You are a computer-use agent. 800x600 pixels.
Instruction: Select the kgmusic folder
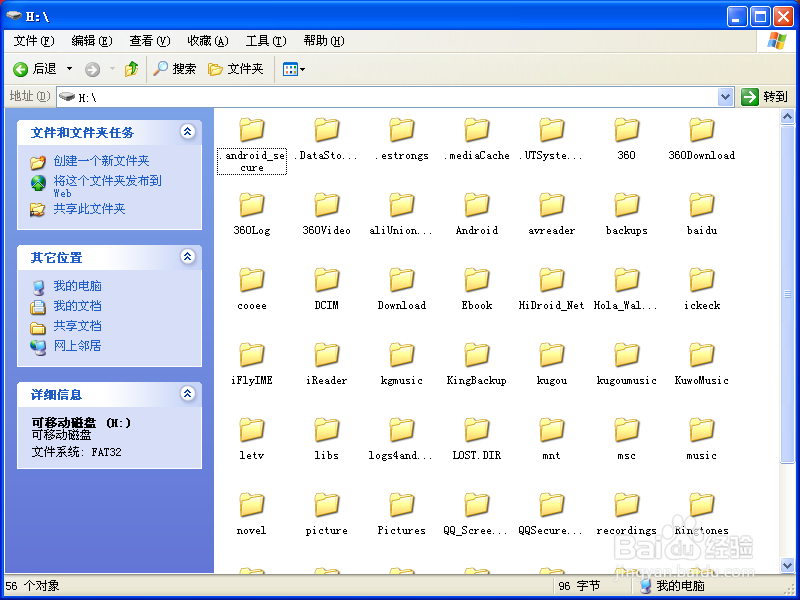pyautogui.click(x=402, y=364)
